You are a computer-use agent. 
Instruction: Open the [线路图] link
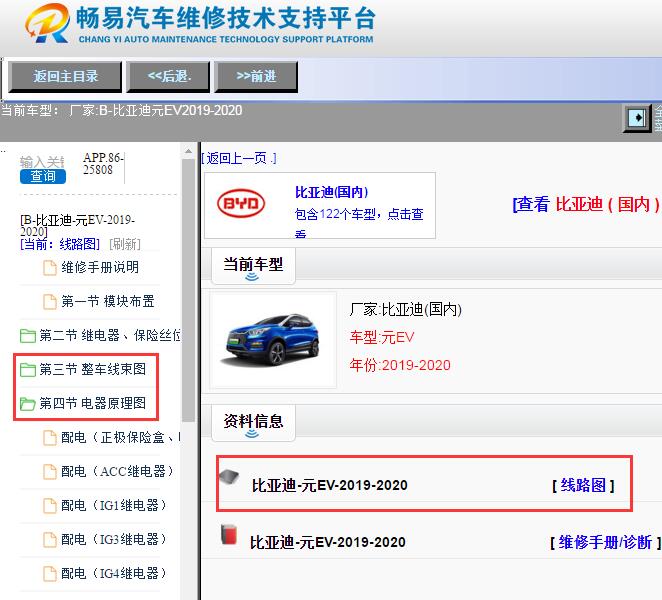583,486
